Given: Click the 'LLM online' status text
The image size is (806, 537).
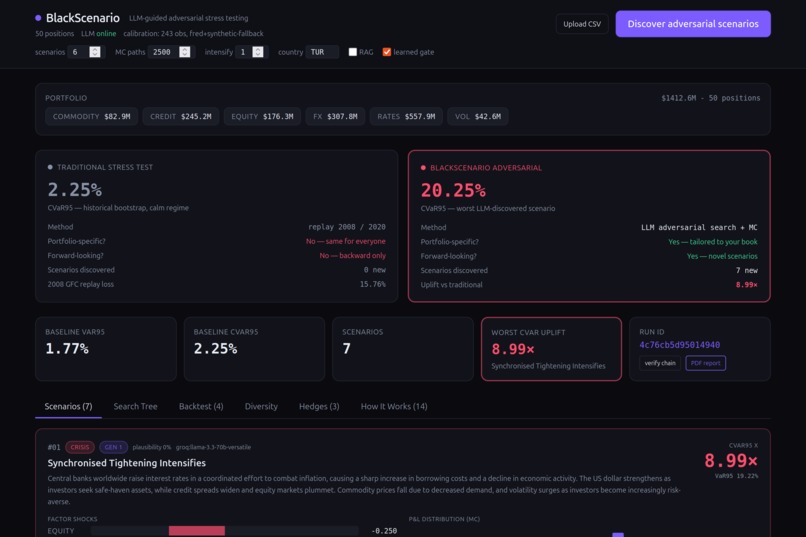Looking at the screenshot, I should [x=98, y=33].
